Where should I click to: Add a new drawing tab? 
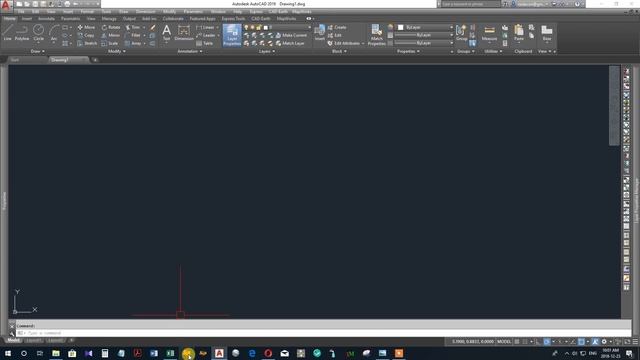[95, 60]
